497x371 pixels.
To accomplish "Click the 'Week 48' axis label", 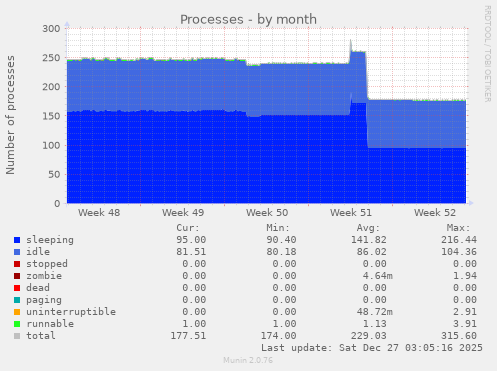I will (x=99, y=213).
